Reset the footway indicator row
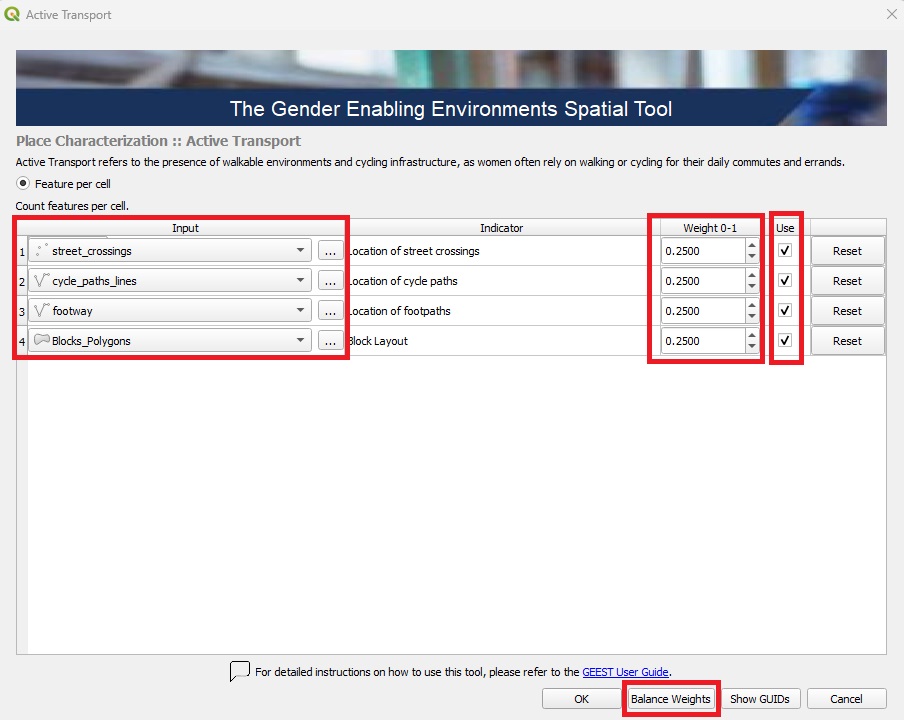 (847, 311)
